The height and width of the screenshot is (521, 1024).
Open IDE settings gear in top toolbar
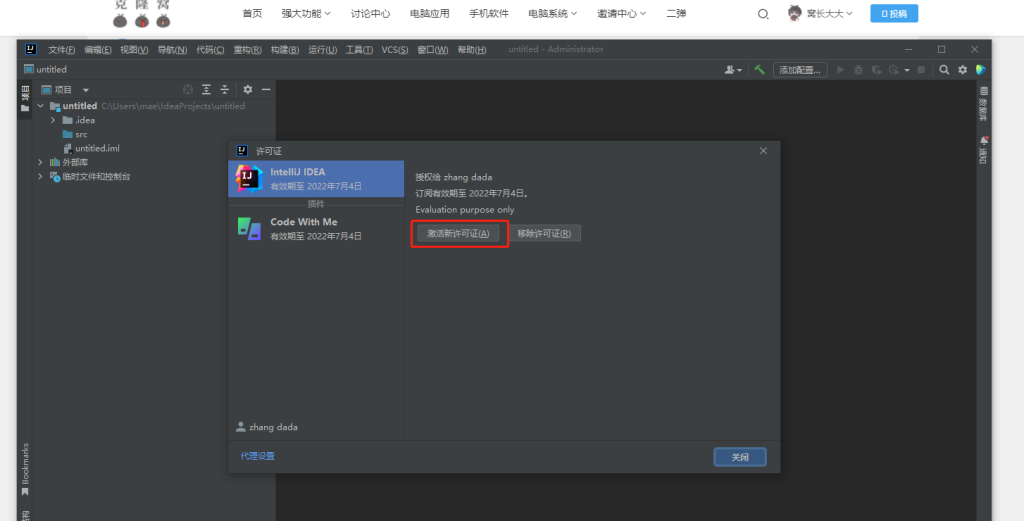point(963,70)
